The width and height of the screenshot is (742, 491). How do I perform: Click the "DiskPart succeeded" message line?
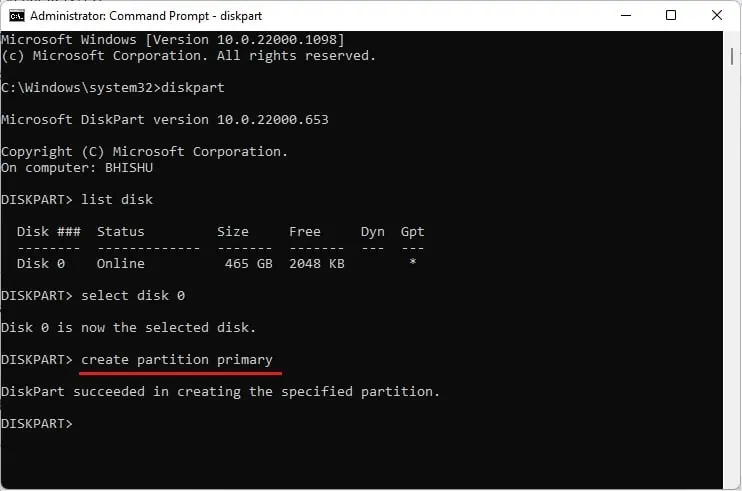[220, 391]
